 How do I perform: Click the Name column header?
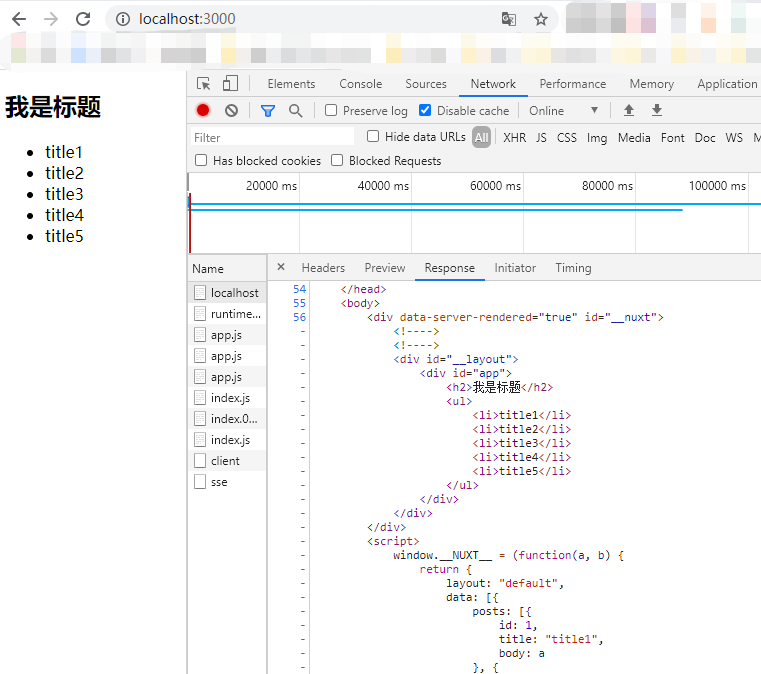coord(227,268)
